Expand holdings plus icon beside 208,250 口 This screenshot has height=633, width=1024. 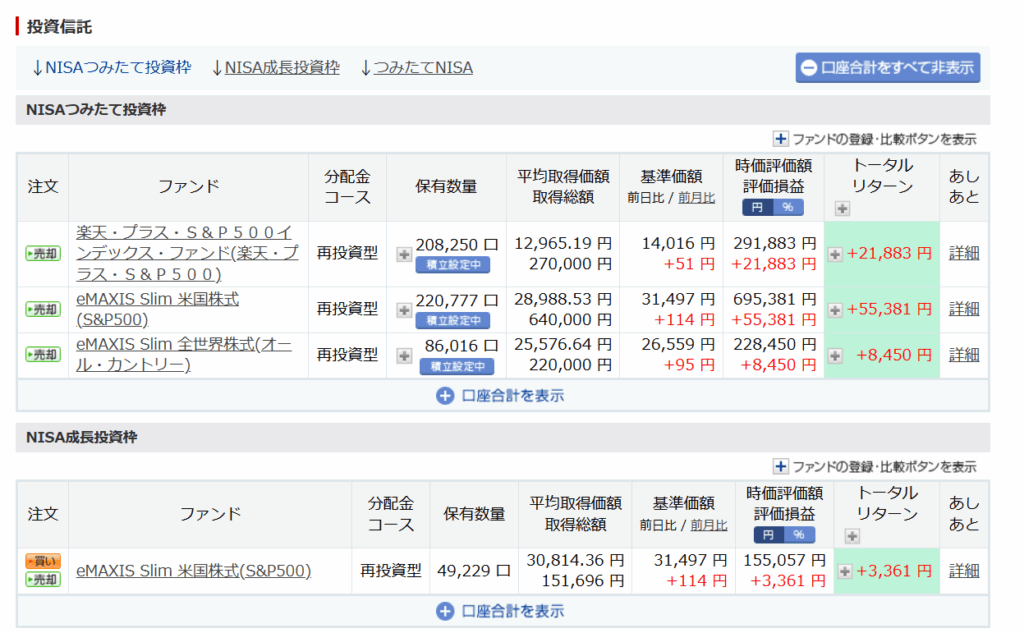(404, 254)
